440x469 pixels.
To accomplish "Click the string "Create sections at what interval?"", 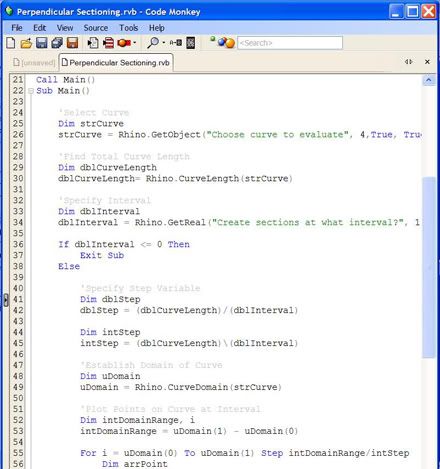I will (308, 222).
